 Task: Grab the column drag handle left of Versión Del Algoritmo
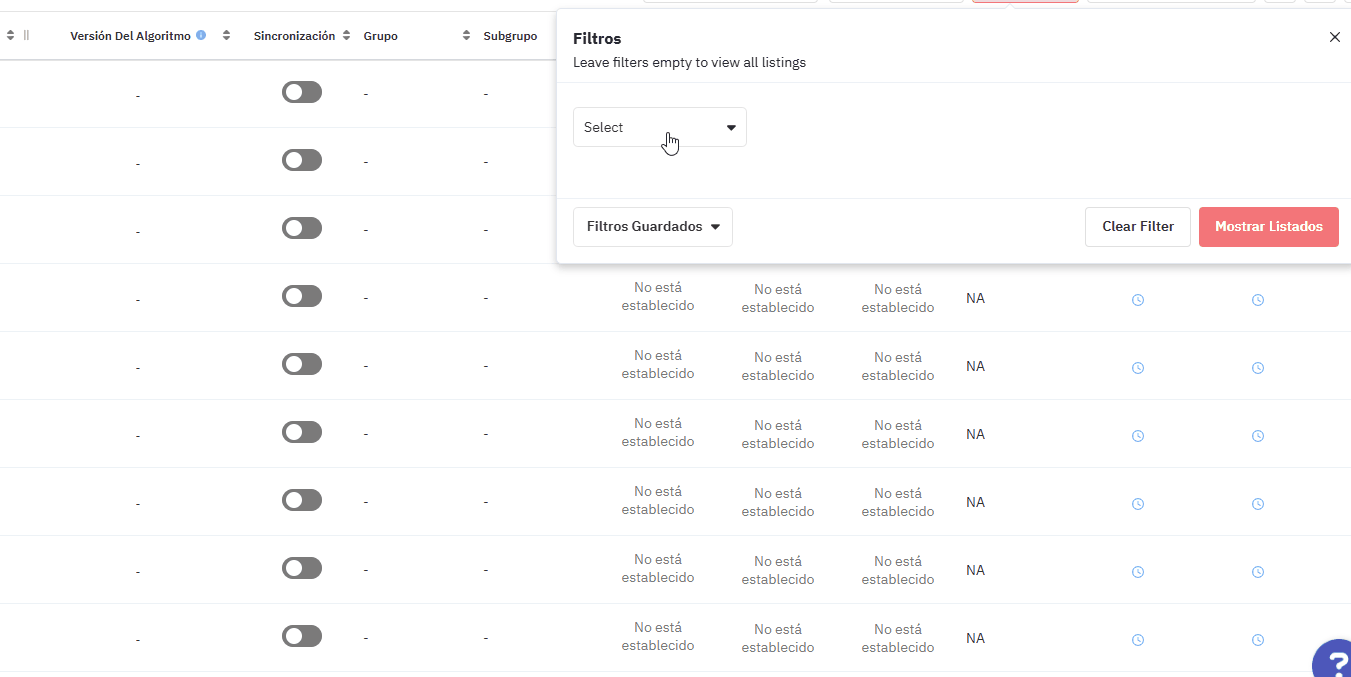coord(26,36)
